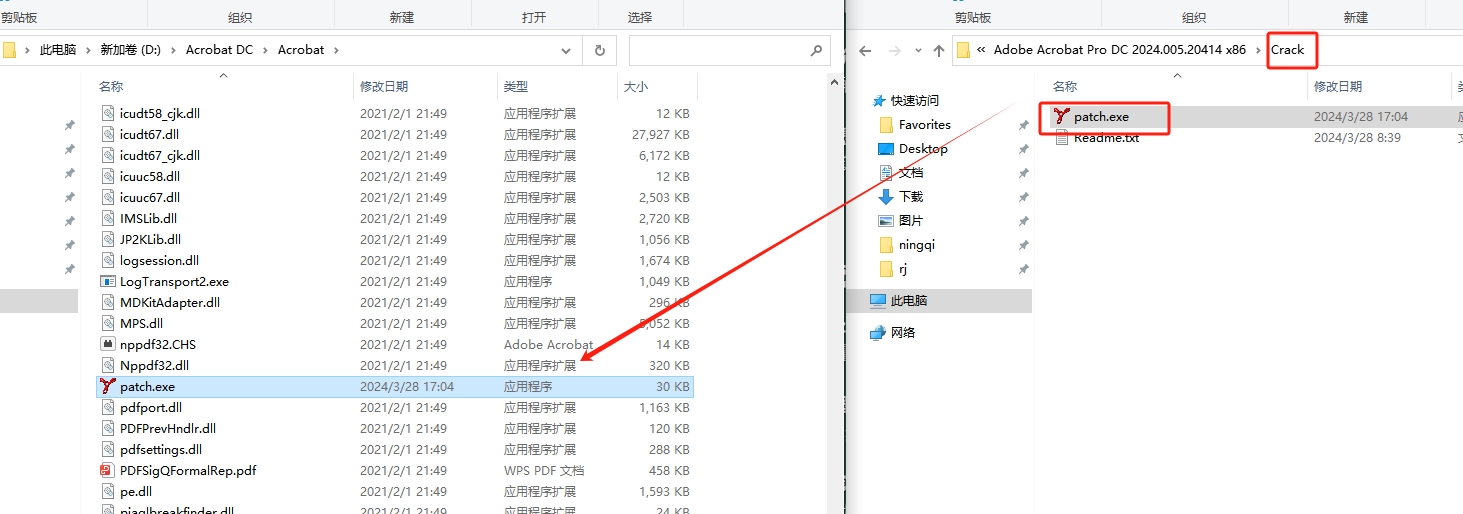This screenshot has height=514, width=1463.
Task: Click the search magnifier in left window
Action: click(816, 50)
